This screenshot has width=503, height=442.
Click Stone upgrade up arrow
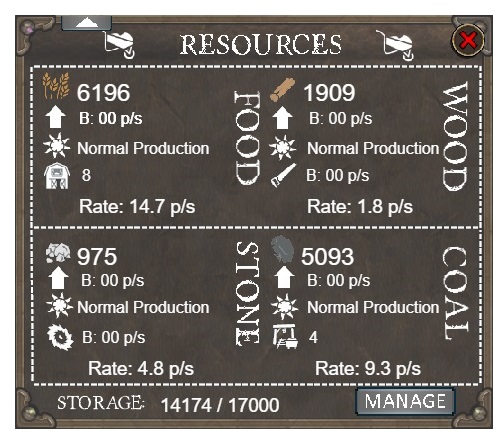(x=58, y=278)
